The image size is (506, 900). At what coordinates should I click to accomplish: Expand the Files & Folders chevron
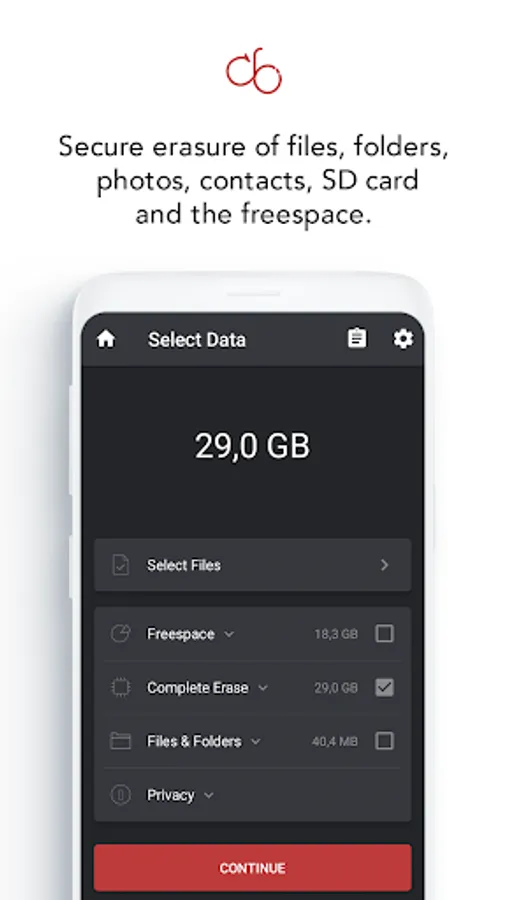[x=256, y=742]
